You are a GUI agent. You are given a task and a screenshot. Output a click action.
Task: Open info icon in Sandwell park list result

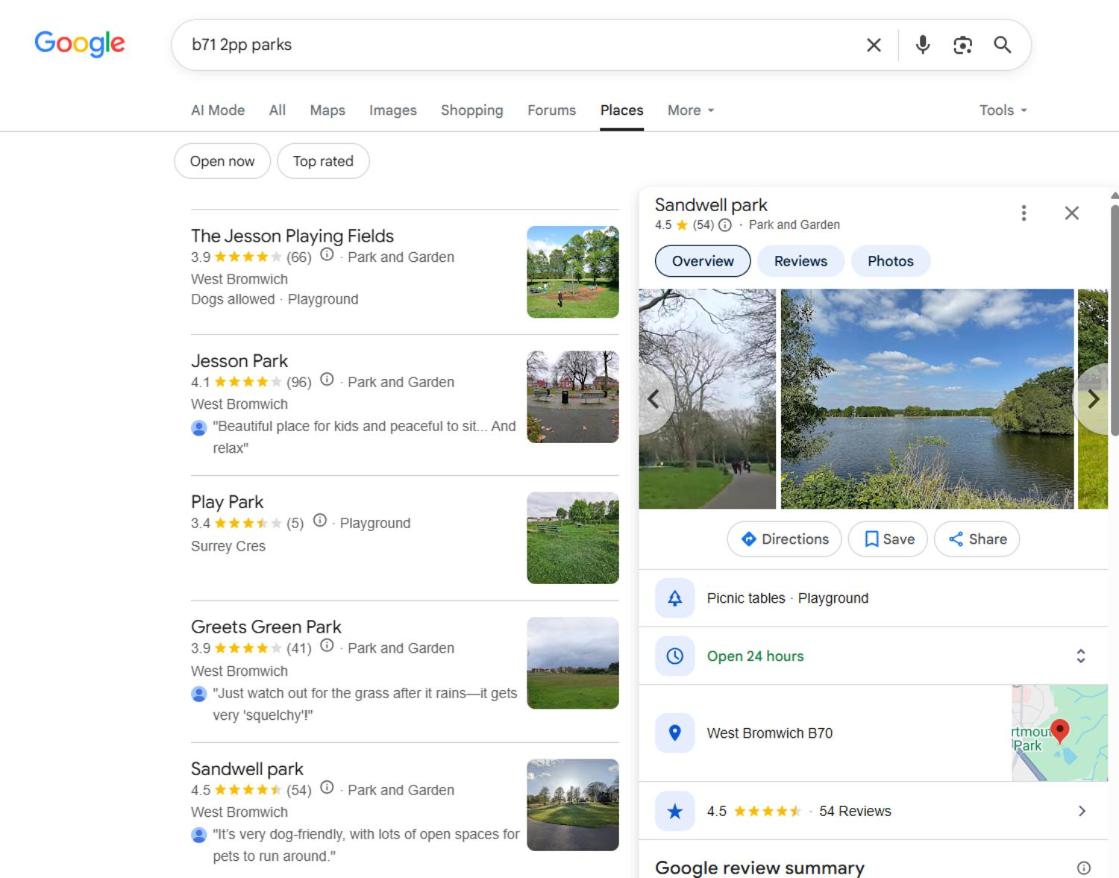[x=326, y=787]
